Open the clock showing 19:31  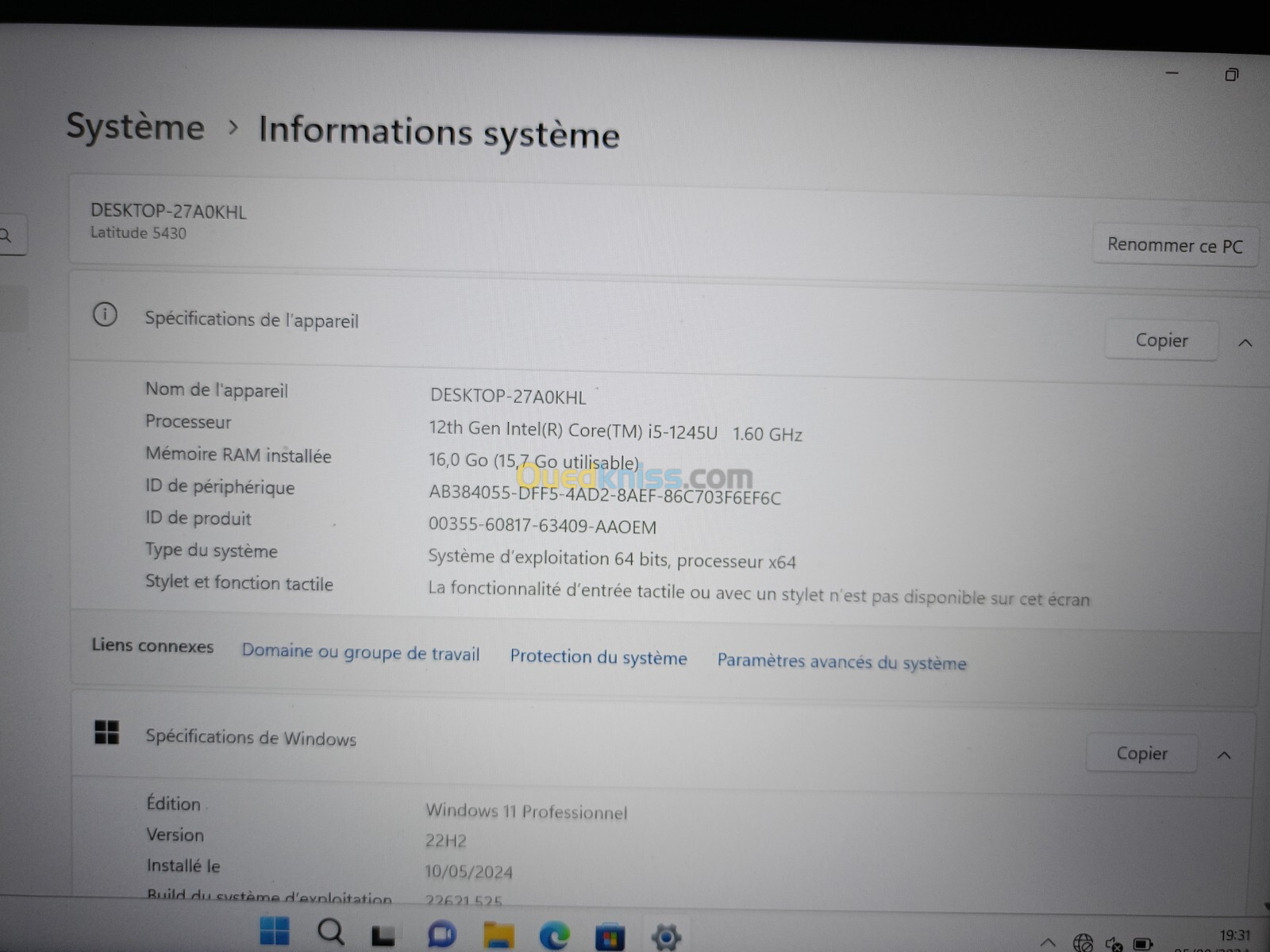point(1234,936)
